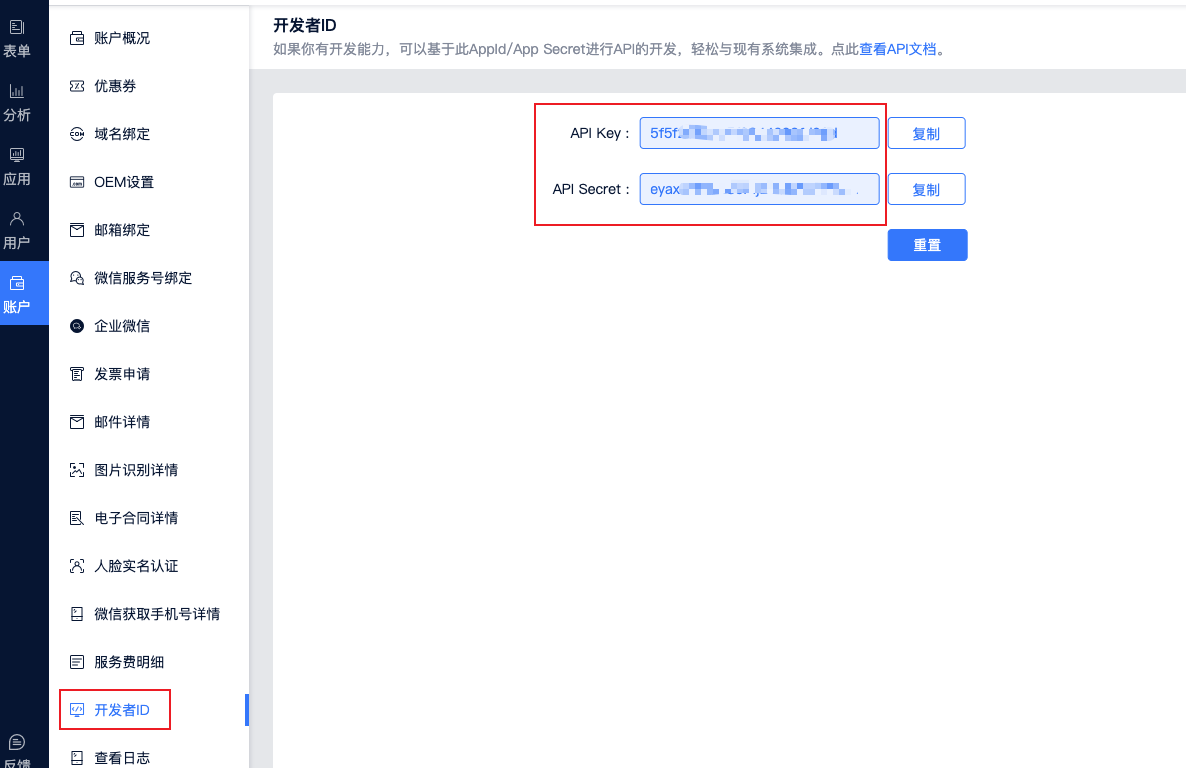Image resolution: width=1186 pixels, height=768 pixels.
Task: Click inside the API Secret field
Action: pos(759,189)
